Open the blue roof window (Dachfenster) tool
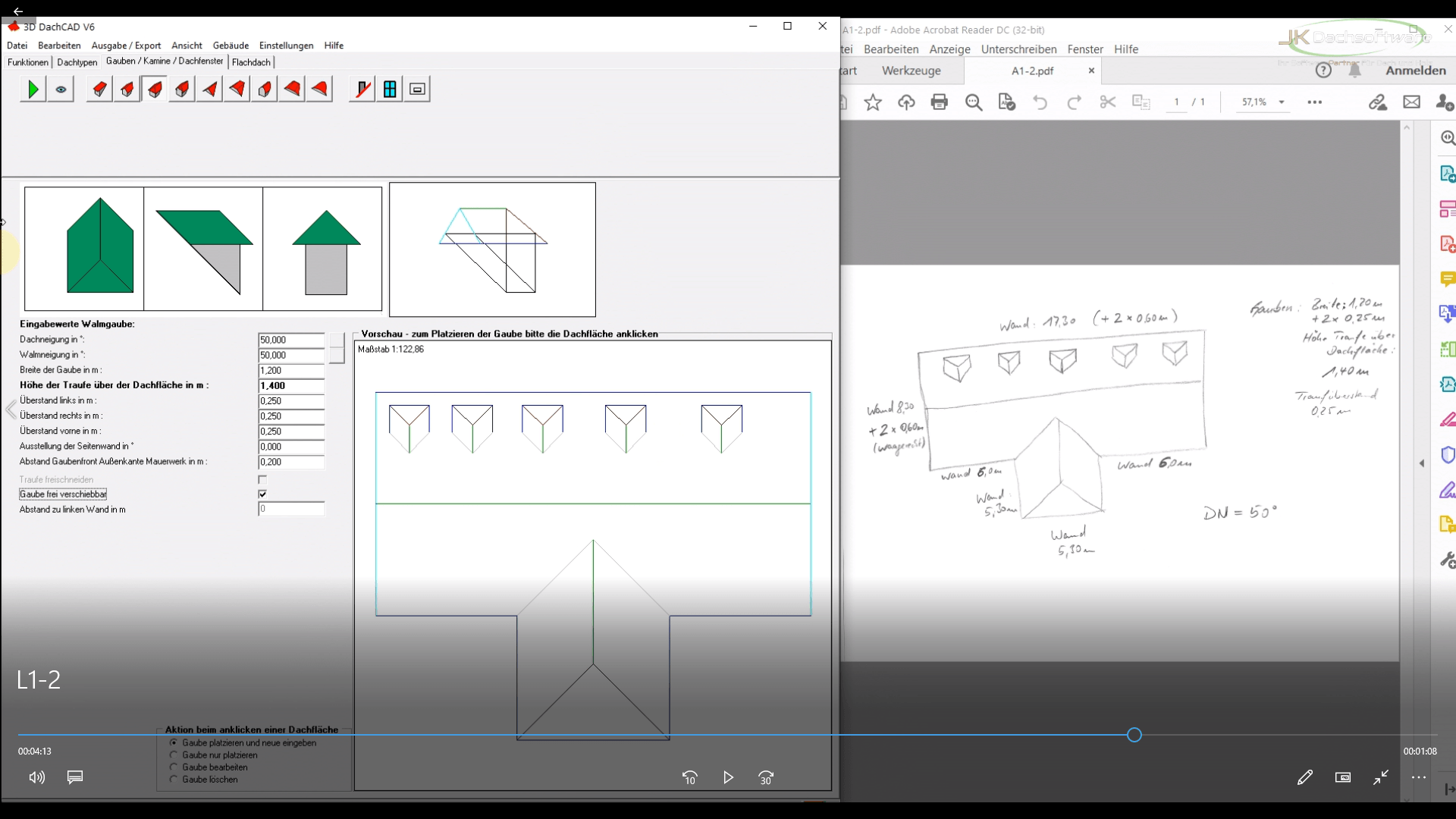This screenshot has width=1456, height=819. pos(389,89)
